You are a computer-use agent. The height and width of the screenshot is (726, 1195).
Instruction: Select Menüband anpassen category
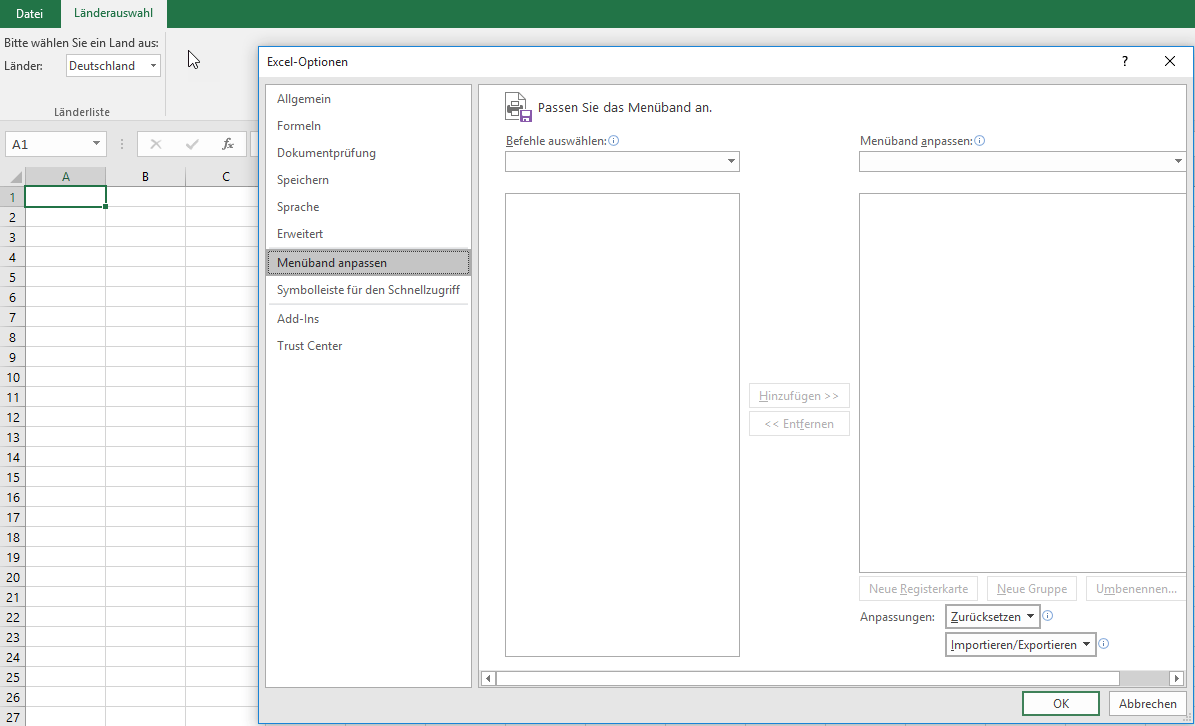[368, 263]
